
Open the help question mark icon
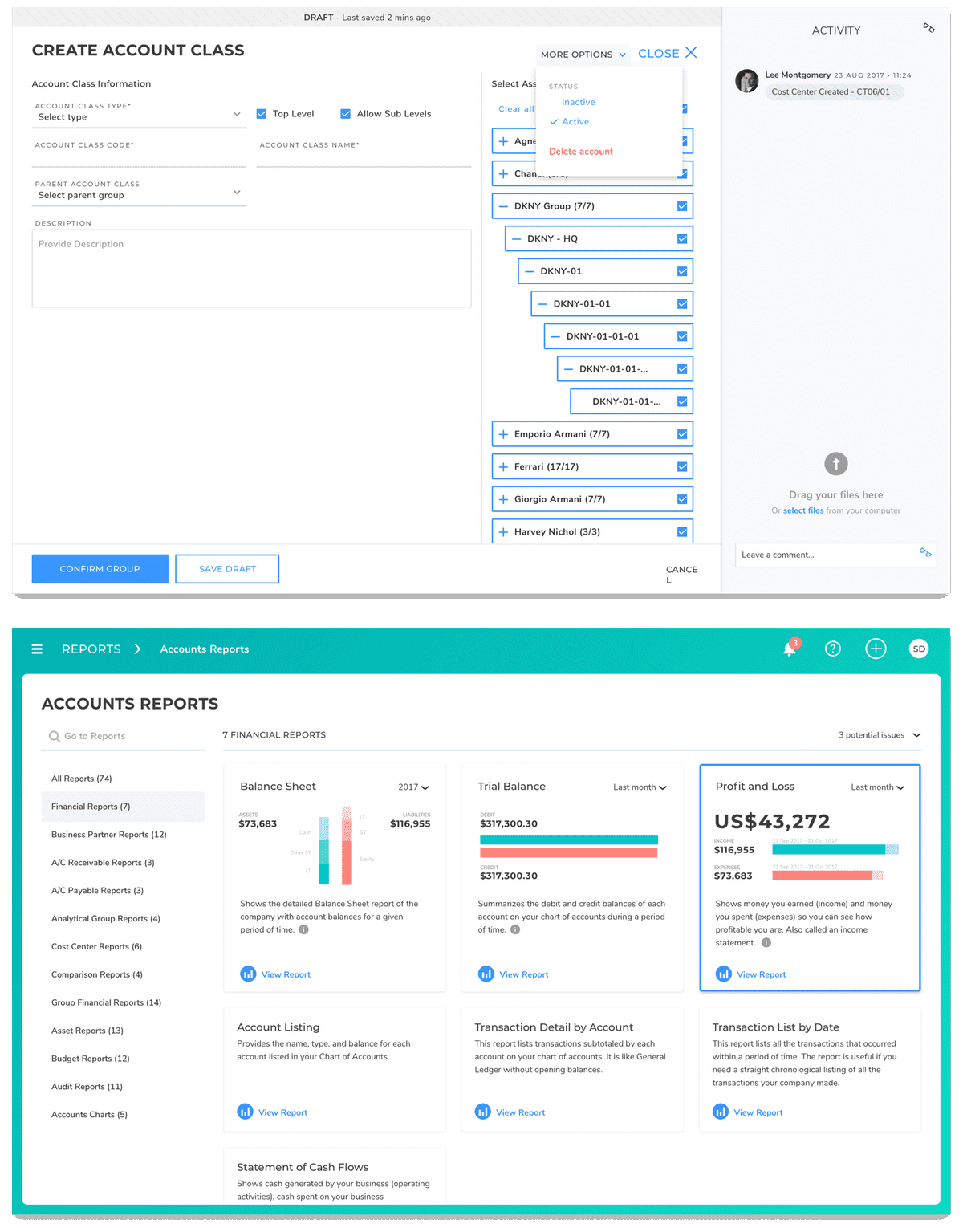pos(833,649)
